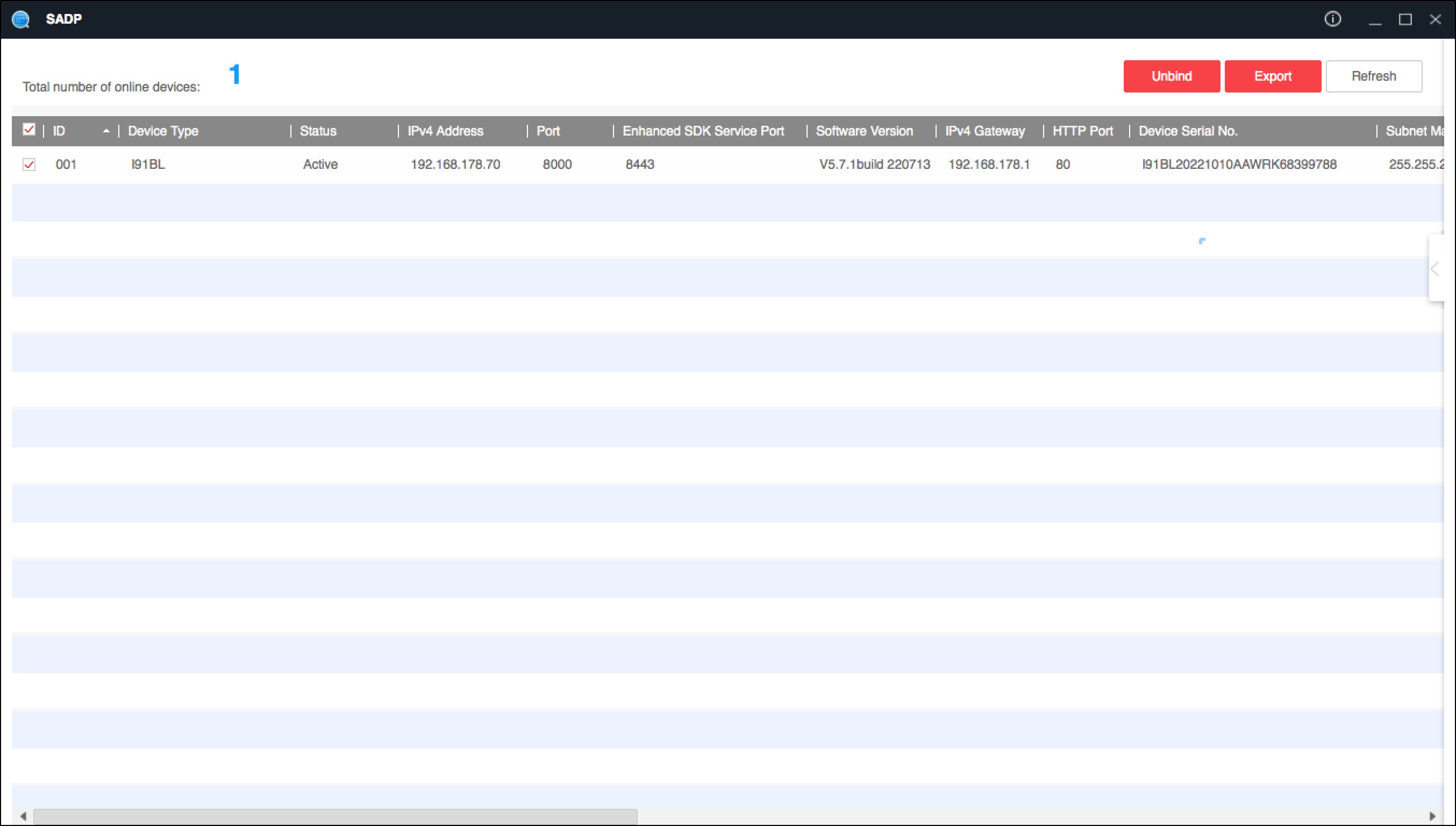The width and height of the screenshot is (1456, 826).
Task: Click the ID column sort arrow
Action: click(106, 131)
